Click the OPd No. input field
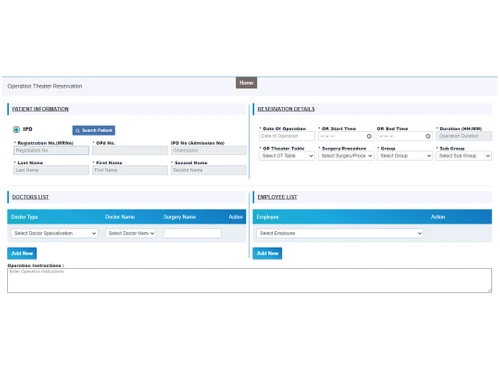The image size is (500, 375). click(x=130, y=150)
